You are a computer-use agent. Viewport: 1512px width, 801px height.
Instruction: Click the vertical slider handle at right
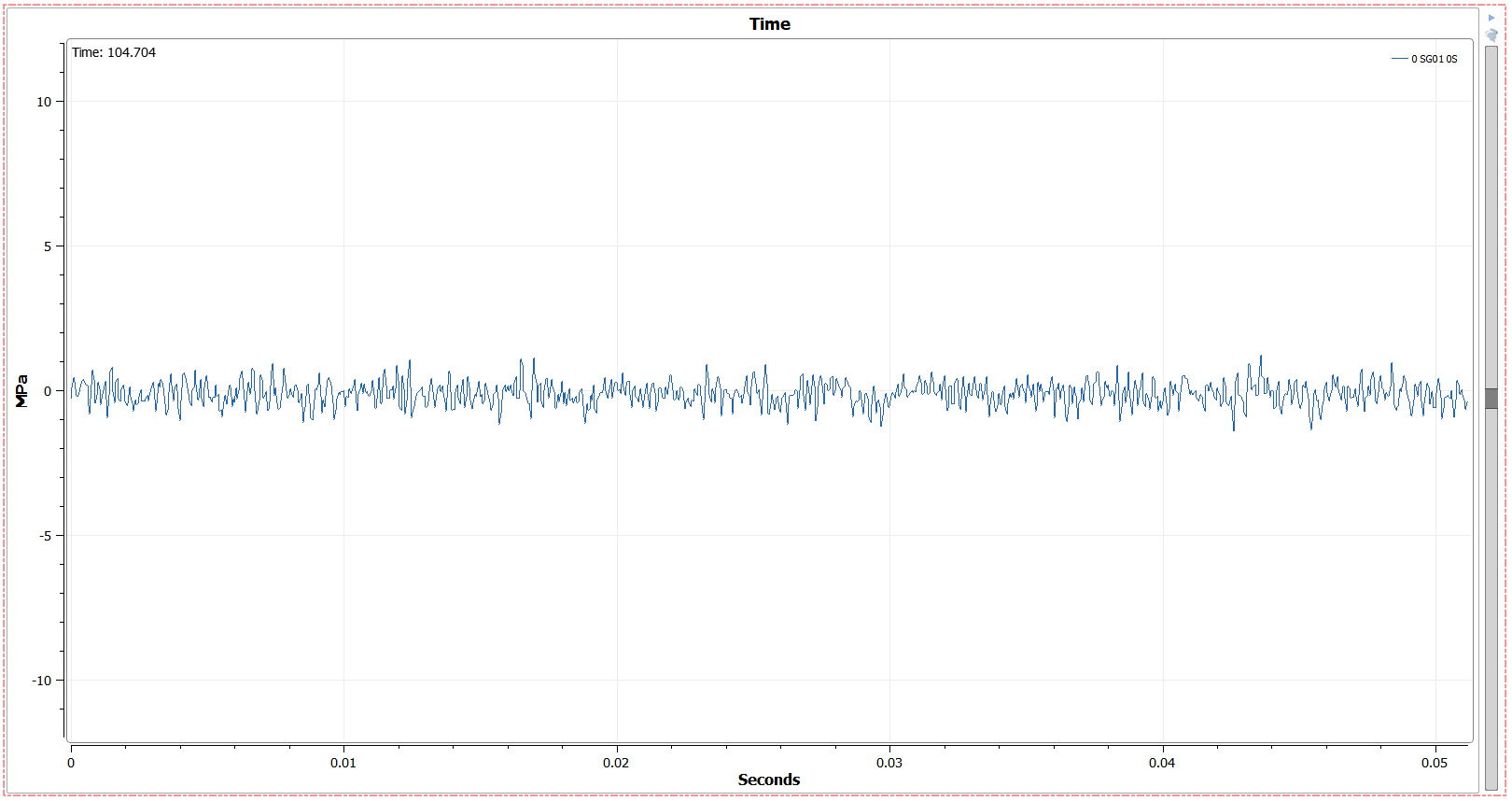coord(1491,399)
